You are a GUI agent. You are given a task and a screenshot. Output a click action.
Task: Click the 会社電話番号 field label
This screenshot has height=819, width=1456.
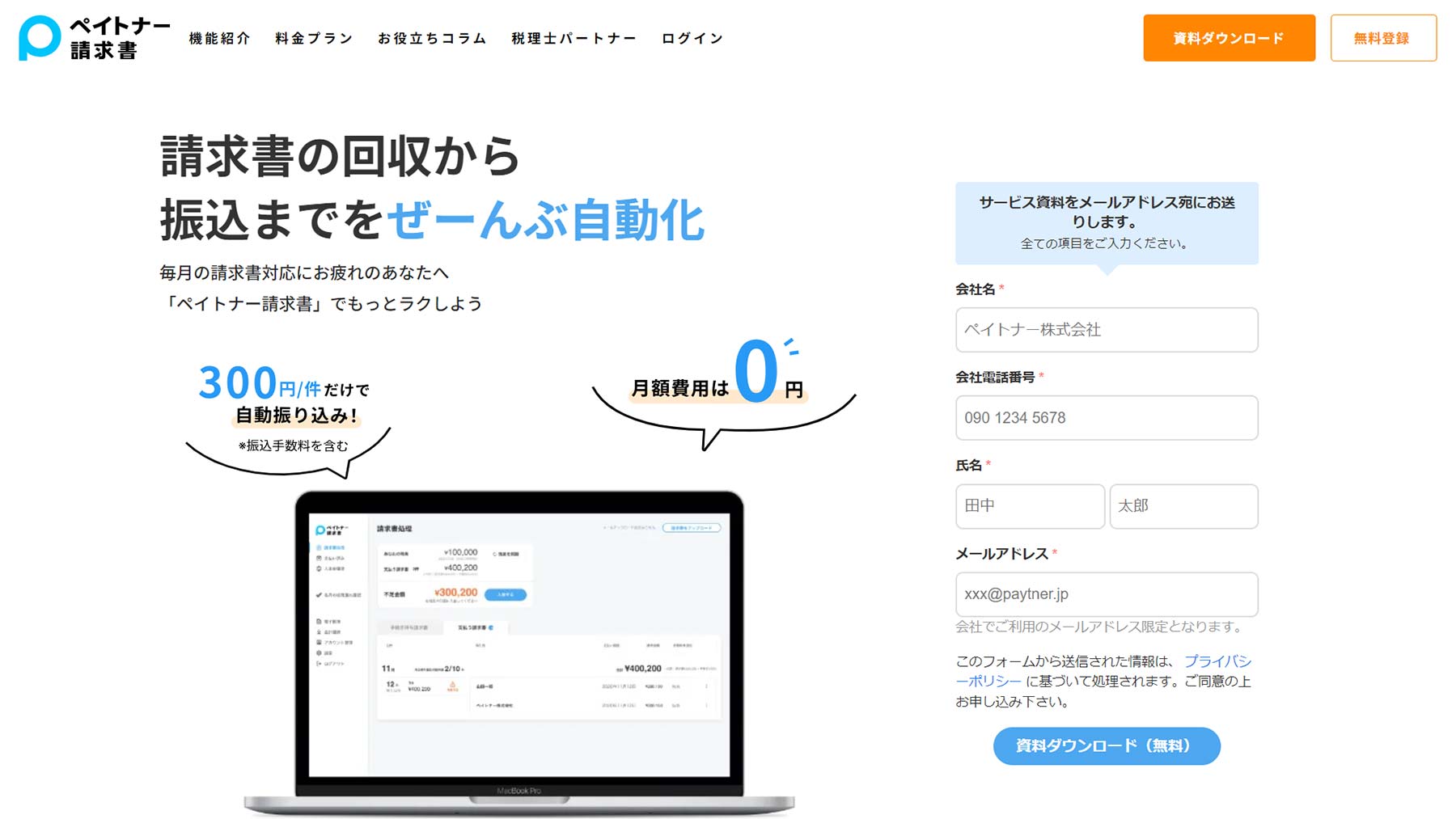(995, 377)
